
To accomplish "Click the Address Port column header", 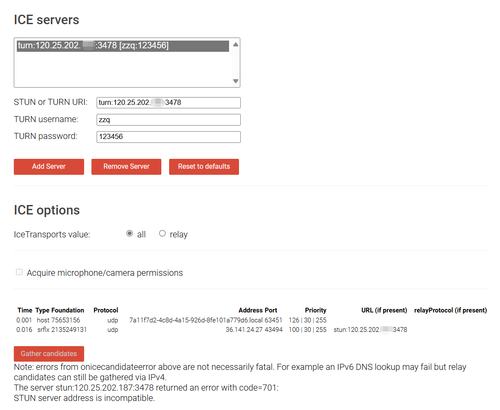I will tap(258, 310).
